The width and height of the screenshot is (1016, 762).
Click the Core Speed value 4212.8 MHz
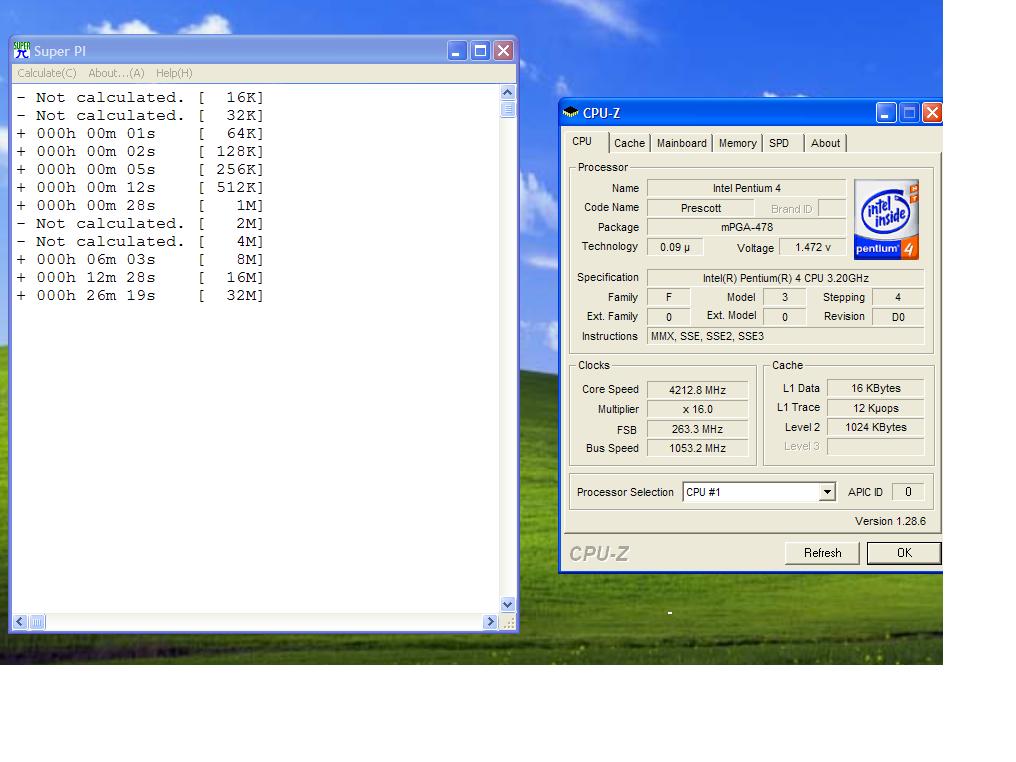click(x=697, y=389)
